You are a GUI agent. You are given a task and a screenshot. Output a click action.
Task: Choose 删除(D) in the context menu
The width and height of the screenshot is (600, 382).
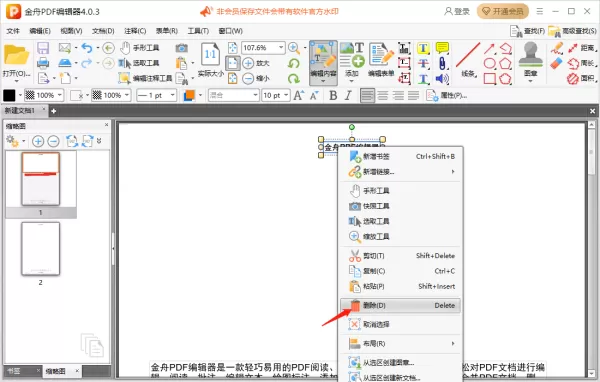pyautogui.click(x=400, y=305)
